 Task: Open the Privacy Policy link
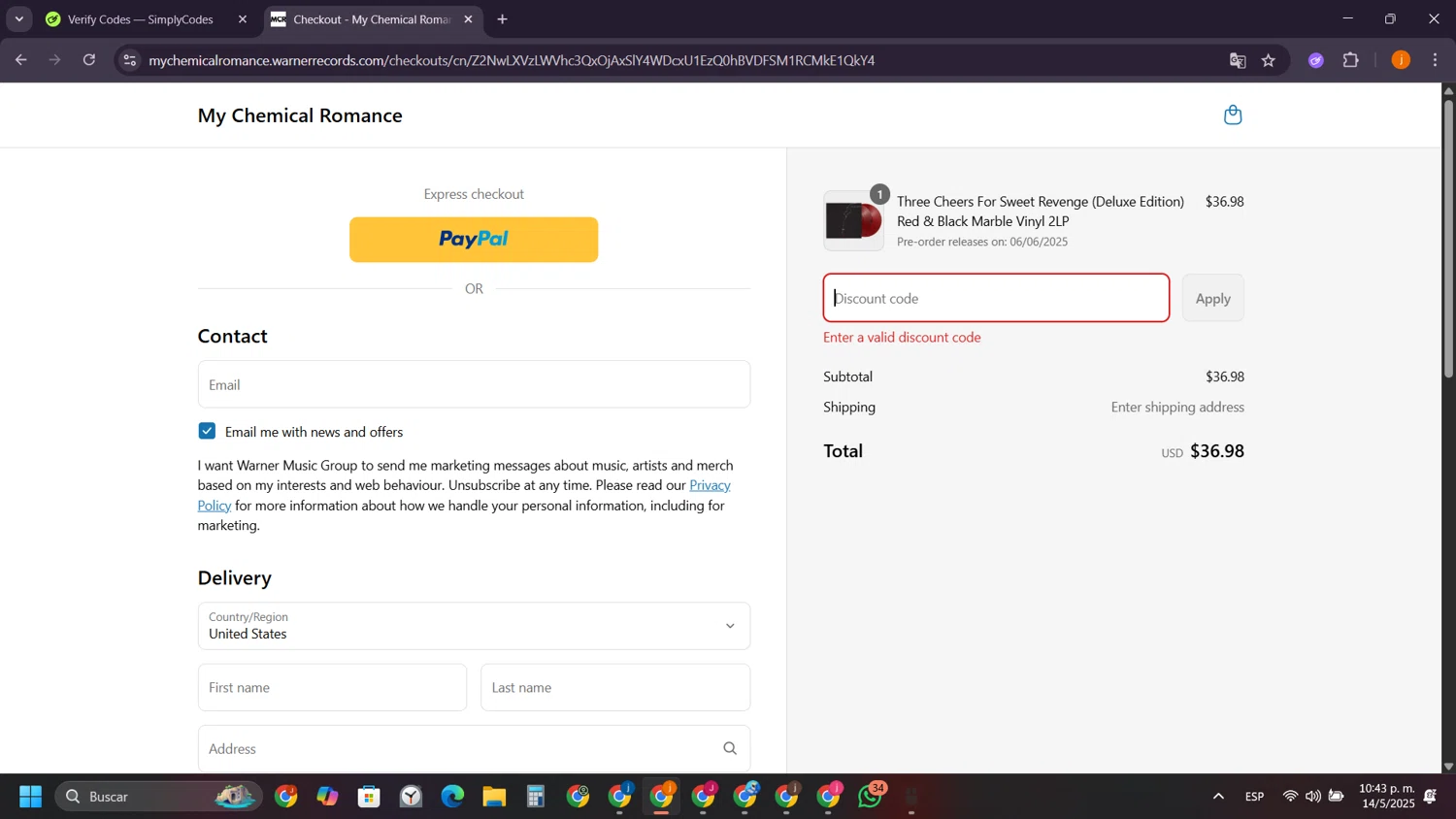pyautogui.click(x=710, y=485)
